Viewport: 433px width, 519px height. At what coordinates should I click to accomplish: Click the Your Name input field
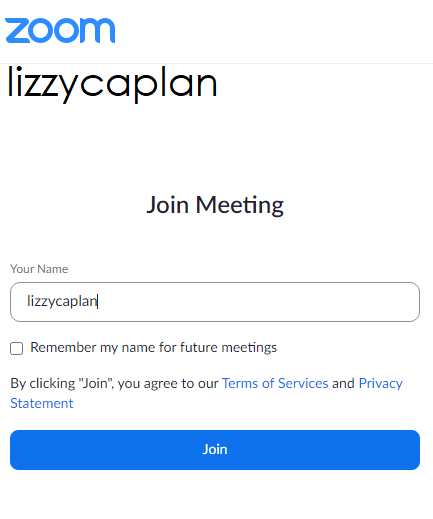coord(215,302)
